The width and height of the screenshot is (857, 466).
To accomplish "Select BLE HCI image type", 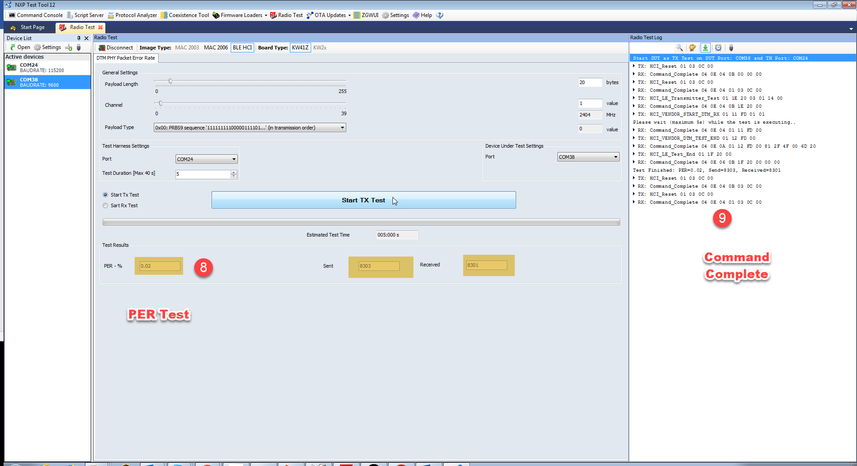I will (x=242, y=48).
